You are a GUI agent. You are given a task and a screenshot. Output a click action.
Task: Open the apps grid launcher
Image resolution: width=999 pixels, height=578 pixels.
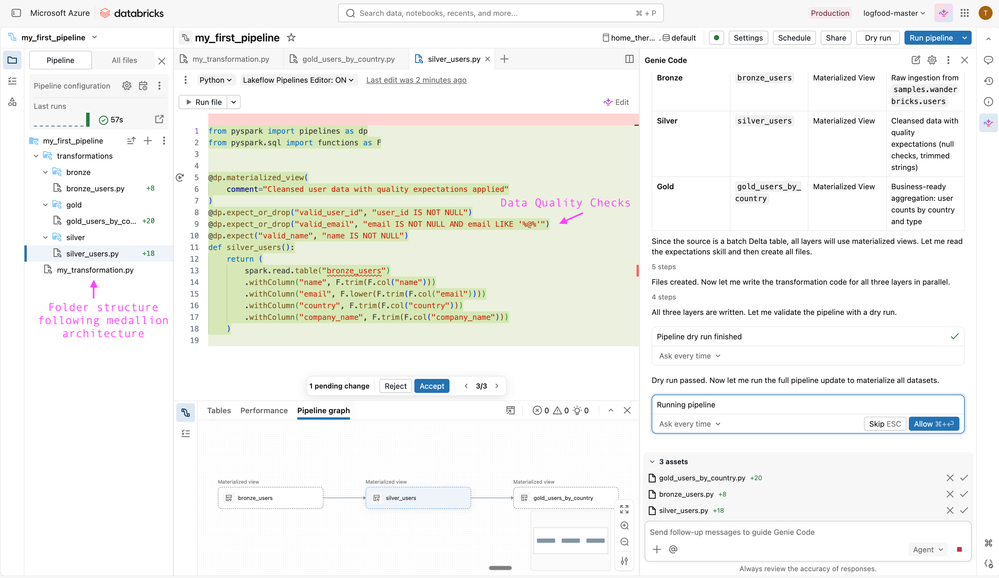click(x=965, y=13)
